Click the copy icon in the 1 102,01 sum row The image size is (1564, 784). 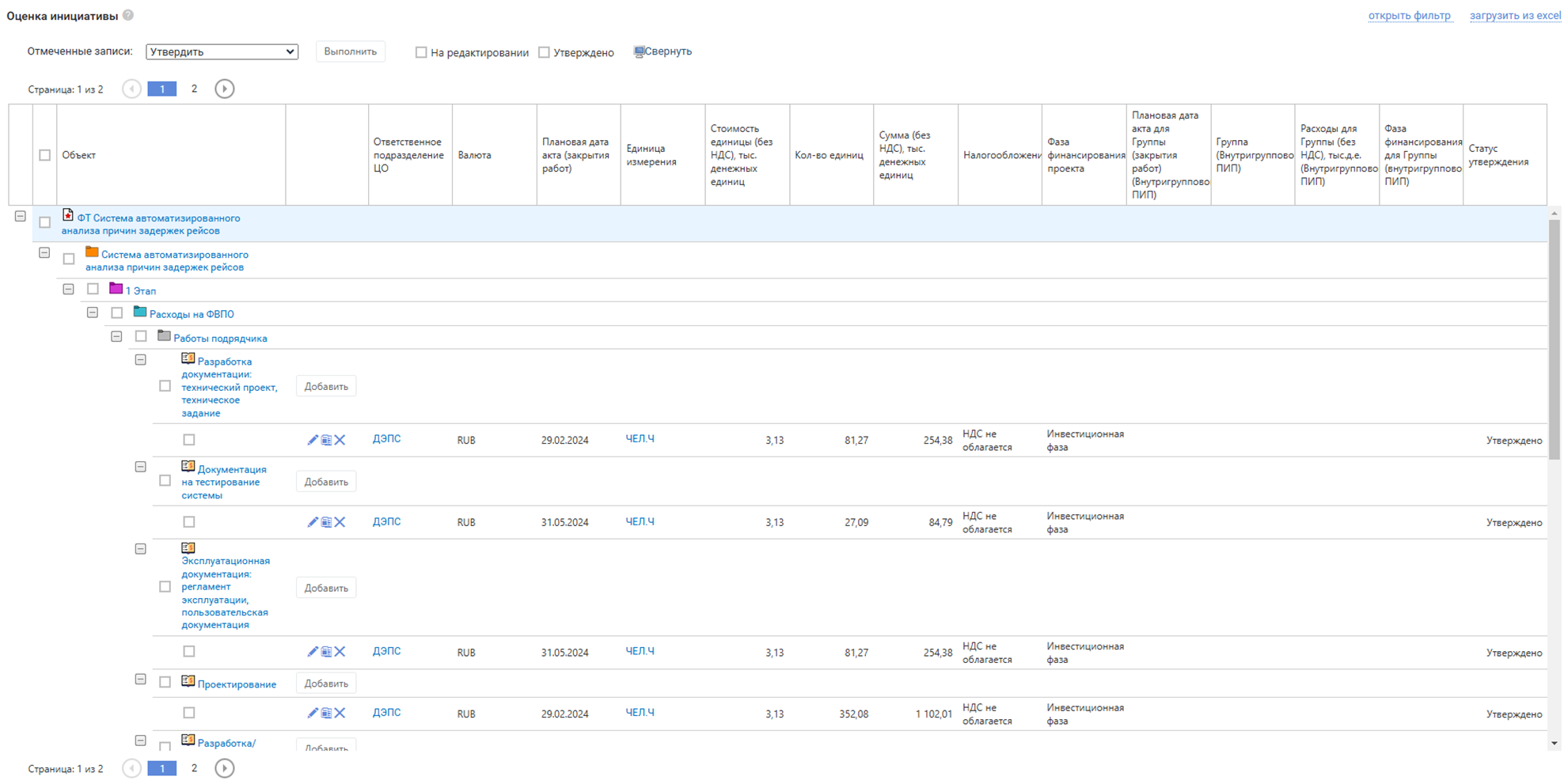[326, 714]
